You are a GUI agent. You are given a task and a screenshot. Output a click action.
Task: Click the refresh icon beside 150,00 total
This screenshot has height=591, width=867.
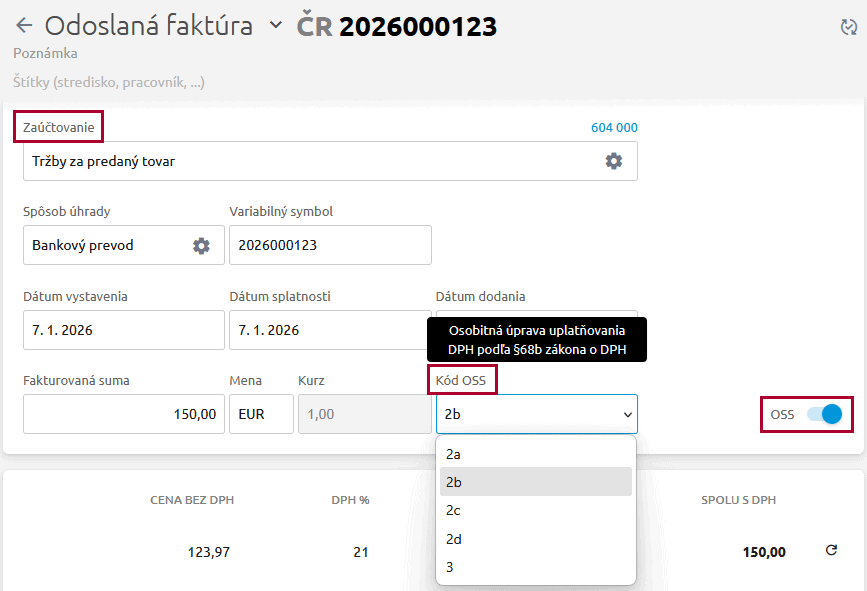point(830,551)
